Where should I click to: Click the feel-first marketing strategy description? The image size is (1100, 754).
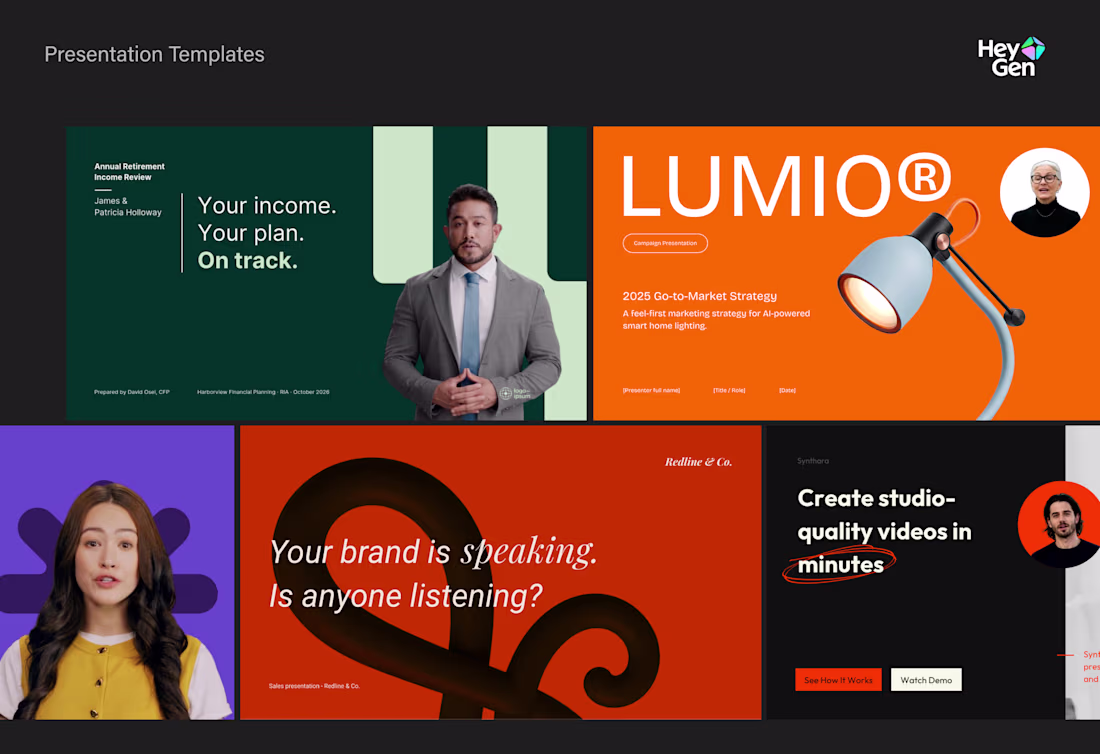pos(716,319)
